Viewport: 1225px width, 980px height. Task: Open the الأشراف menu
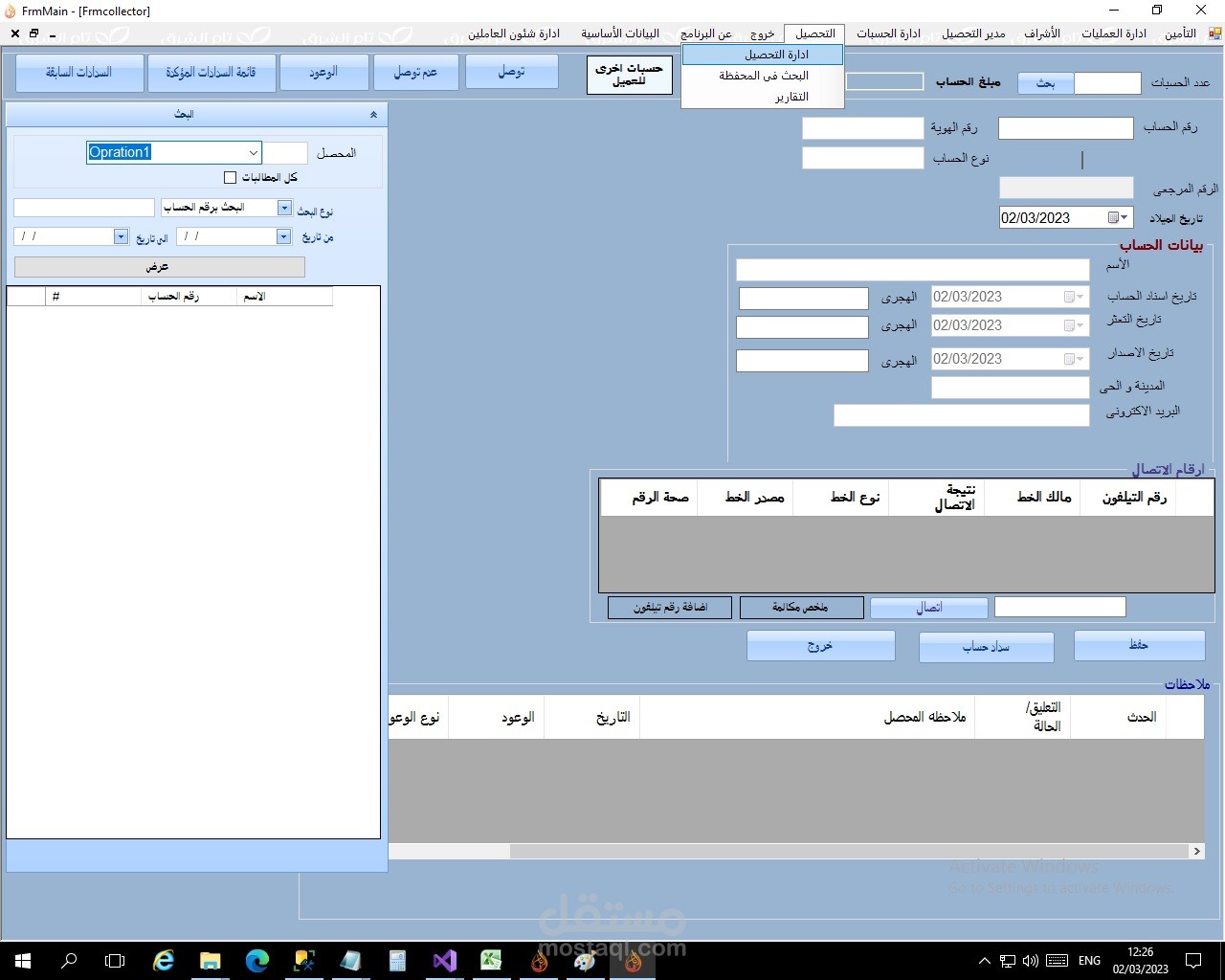click(1042, 33)
